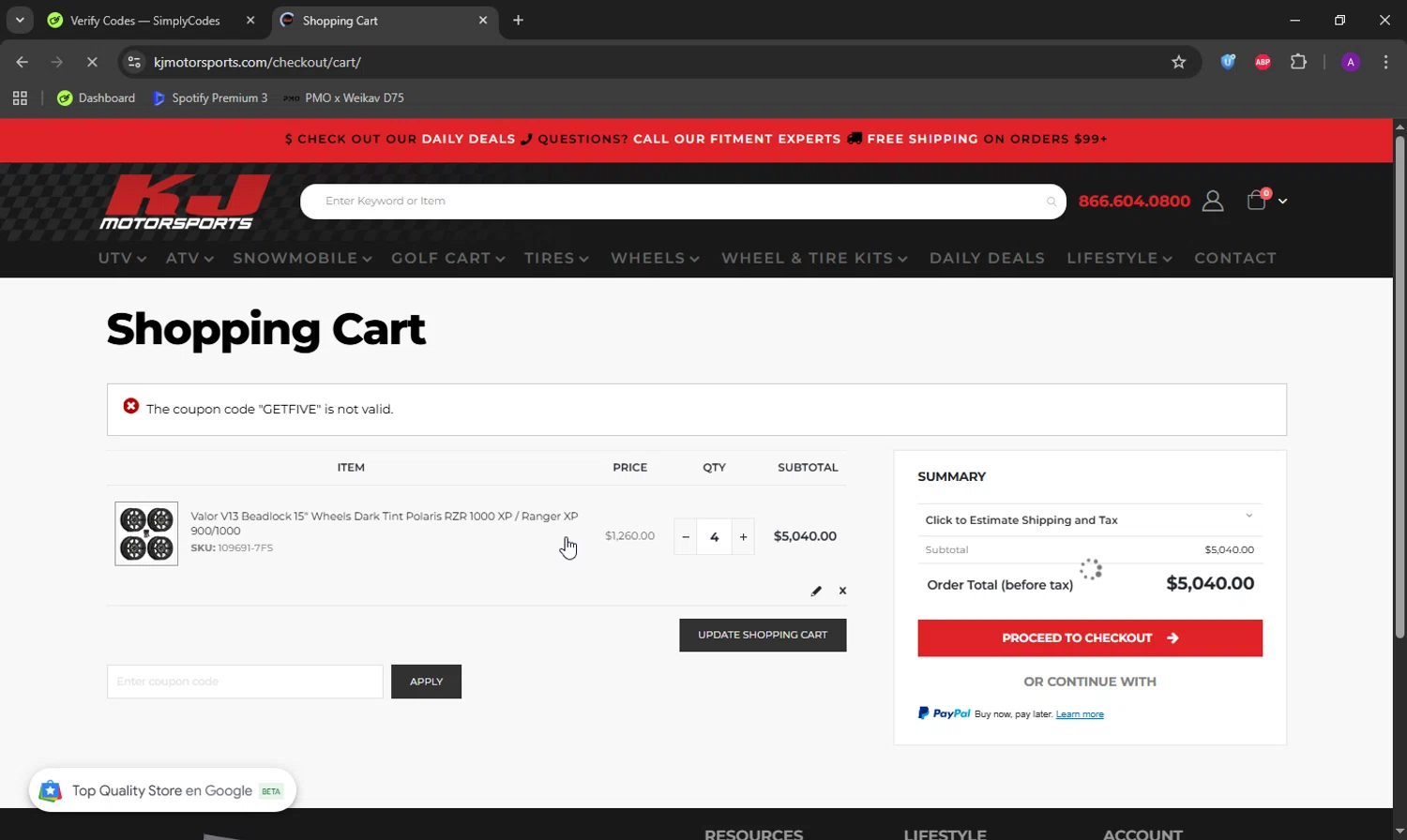Open PayPal Learn more link
This screenshot has width=1407, height=840.
pyautogui.click(x=1080, y=714)
